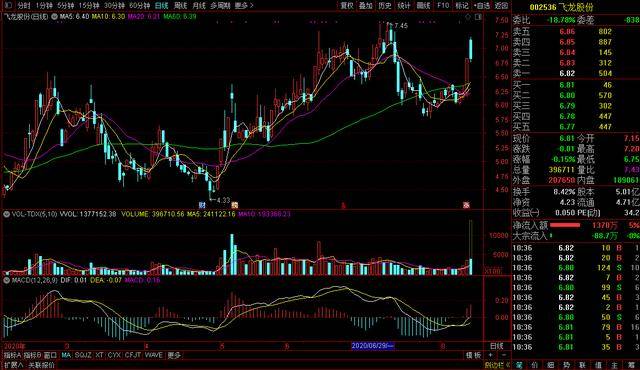The width and height of the screenshot is (640, 370).
Task: Open the 历史 history button
Action: pos(384,5)
